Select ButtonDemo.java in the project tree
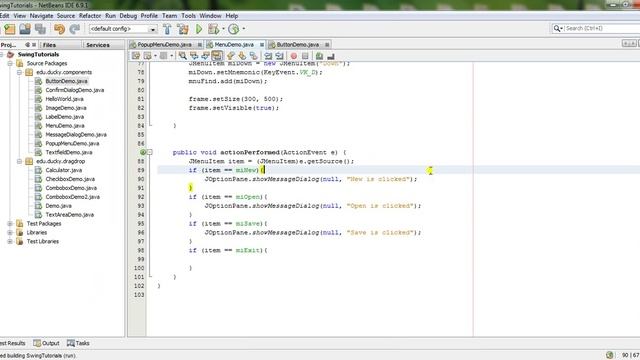The width and height of the screenshot is (640, 360). click(x=66, y=81)
